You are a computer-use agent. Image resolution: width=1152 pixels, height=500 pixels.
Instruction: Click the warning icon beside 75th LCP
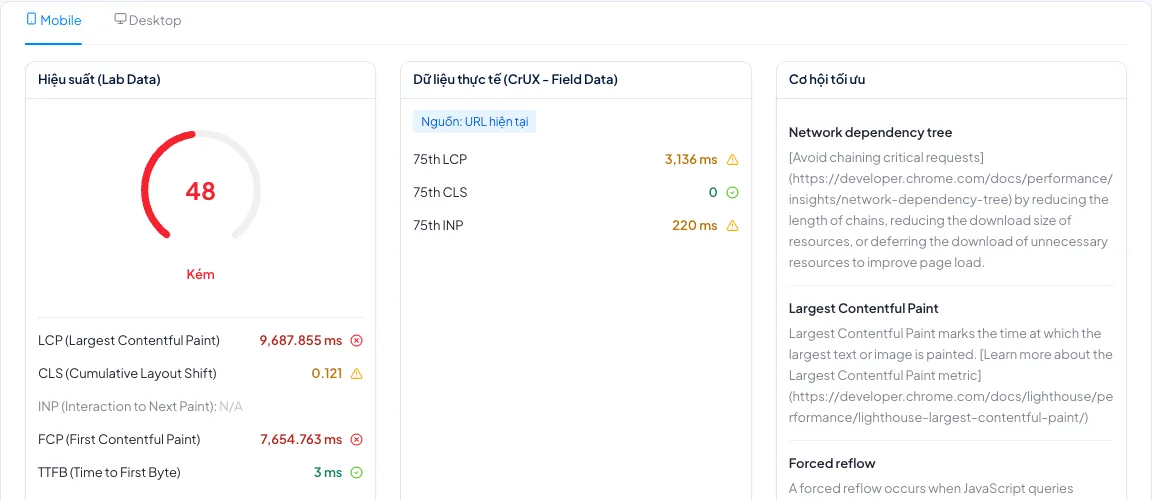point(732,159)
